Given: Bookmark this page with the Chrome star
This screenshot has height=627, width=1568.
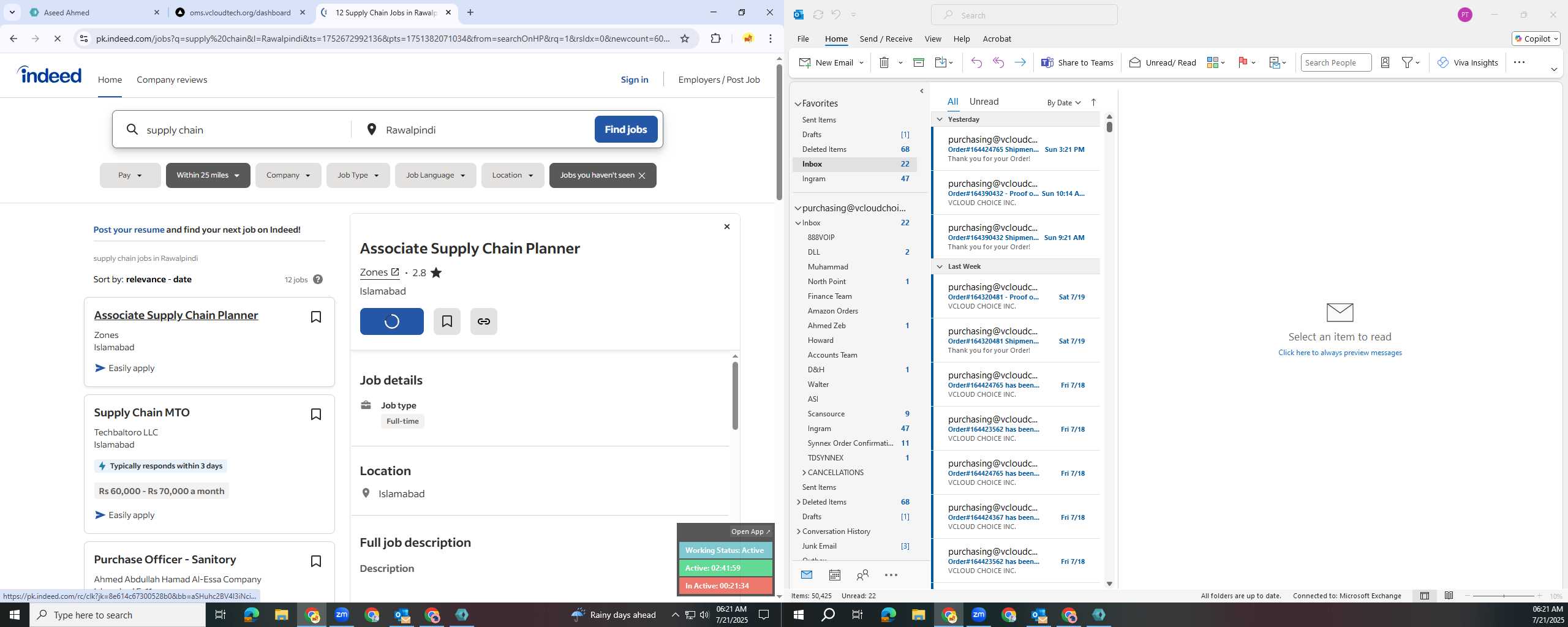Looking at the screenshot, I should [x=685, y=39].
